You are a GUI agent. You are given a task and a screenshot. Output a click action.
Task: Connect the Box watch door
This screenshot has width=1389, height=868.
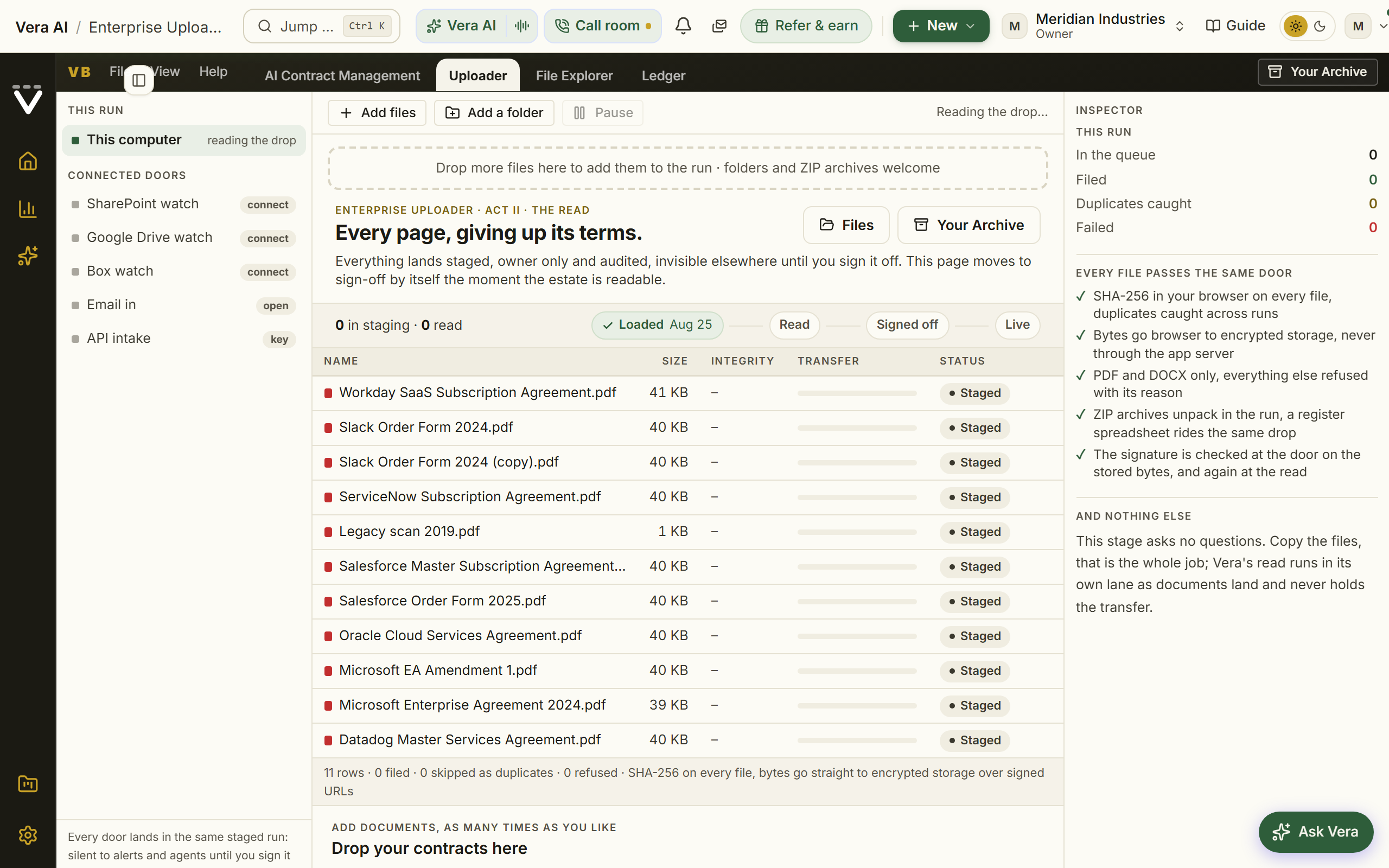(267, 272)
